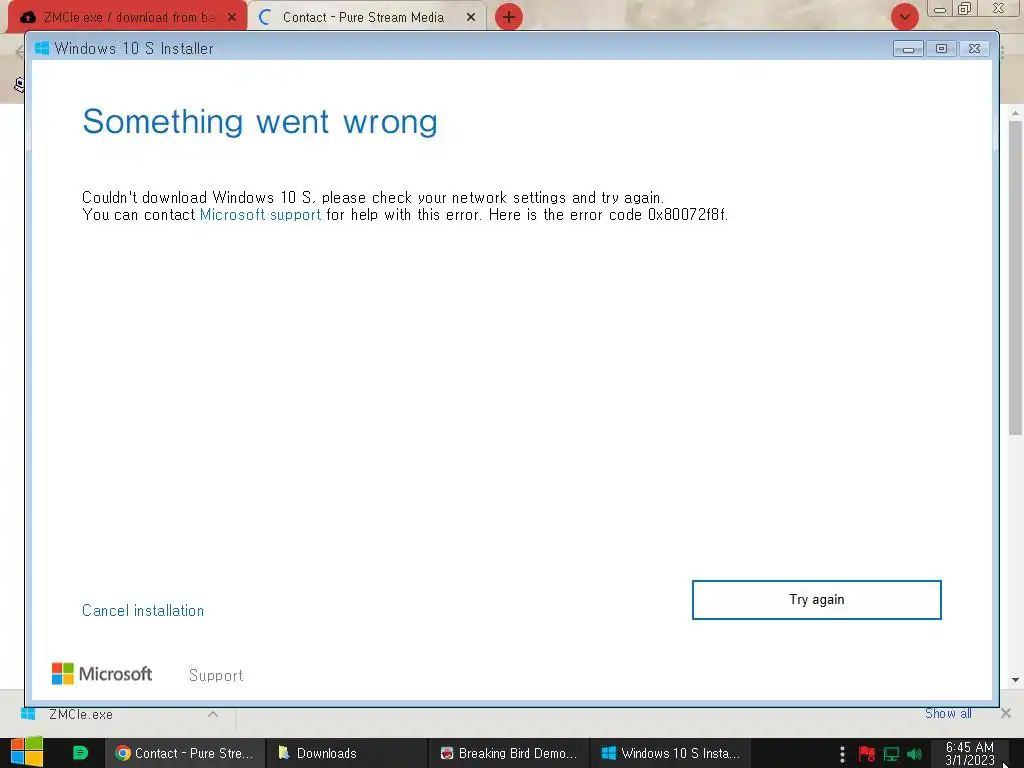Screen dimensions: 1024x768
Task: Close the Contact - Pure Stream Media tab
Action: click(471, 18)
